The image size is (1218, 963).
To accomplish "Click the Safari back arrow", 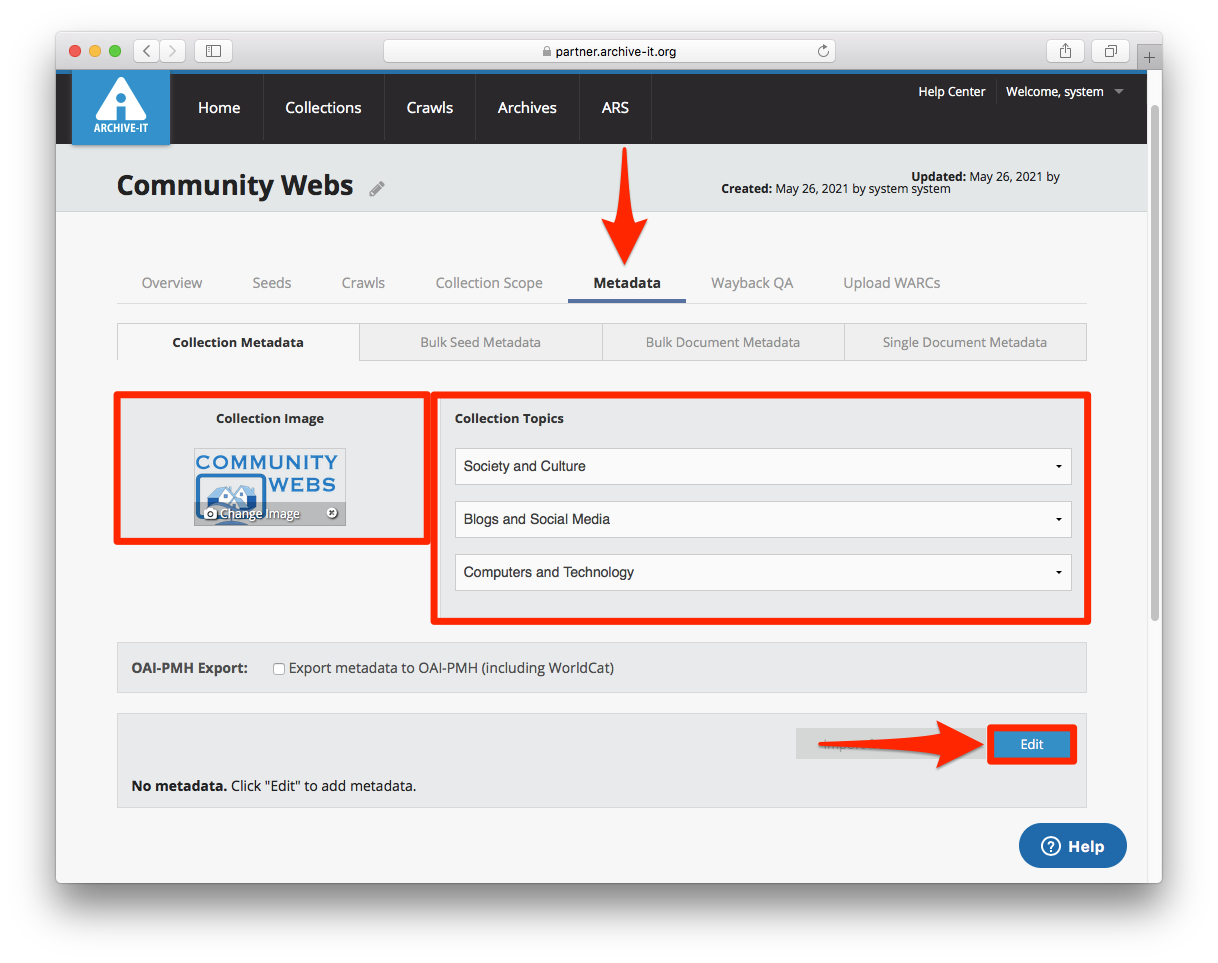I will coord(146,51).
